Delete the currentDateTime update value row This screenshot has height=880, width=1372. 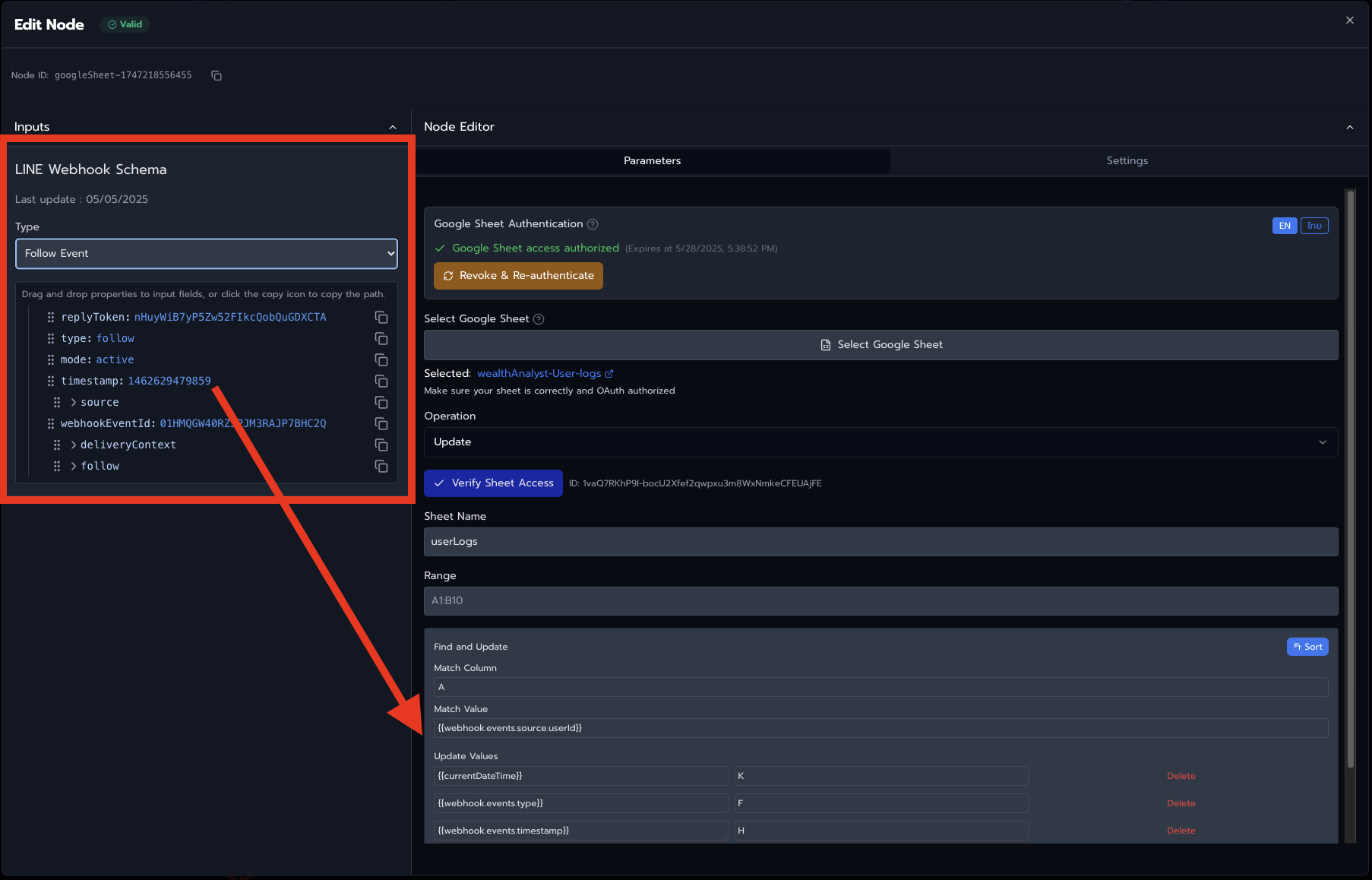tap(1181, 776)
